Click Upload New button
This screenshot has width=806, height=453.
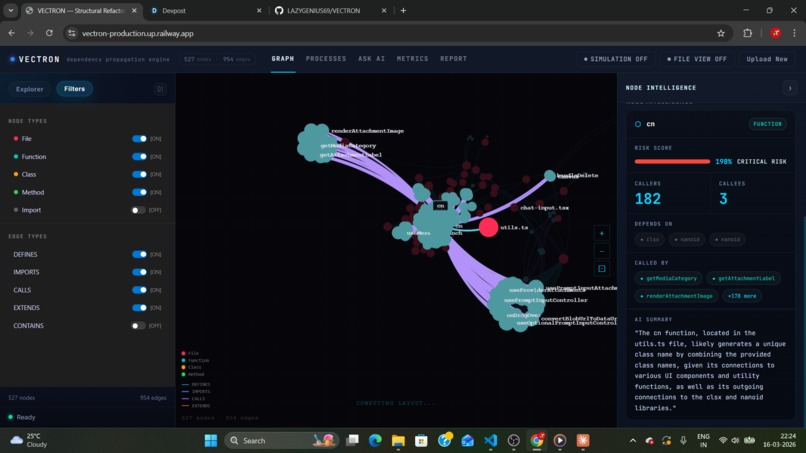pos(766,59)
